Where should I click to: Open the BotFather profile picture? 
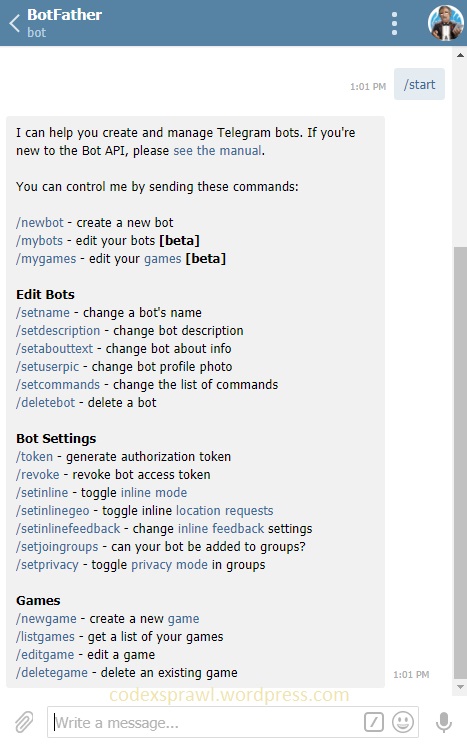click(446, 23)
